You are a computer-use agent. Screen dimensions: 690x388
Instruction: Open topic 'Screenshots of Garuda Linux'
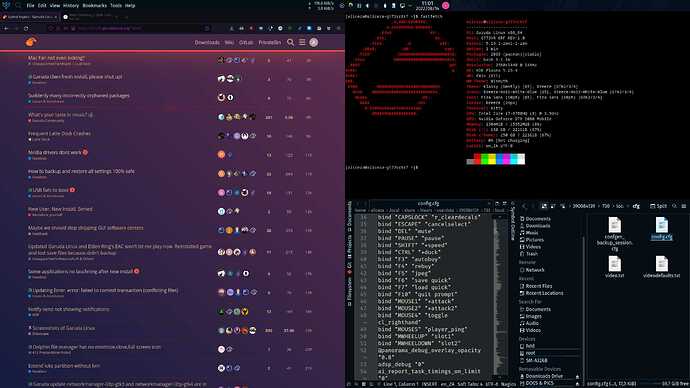click(x=64, y=328)
